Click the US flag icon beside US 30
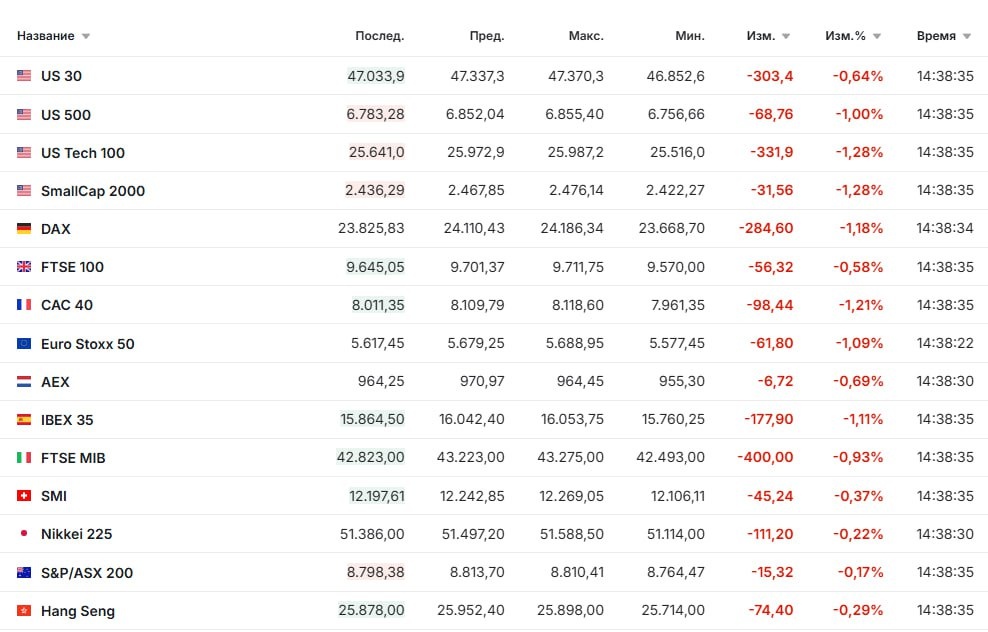Image resolution: width=988 pixels, height=632 pixels. tap(24, 76)
